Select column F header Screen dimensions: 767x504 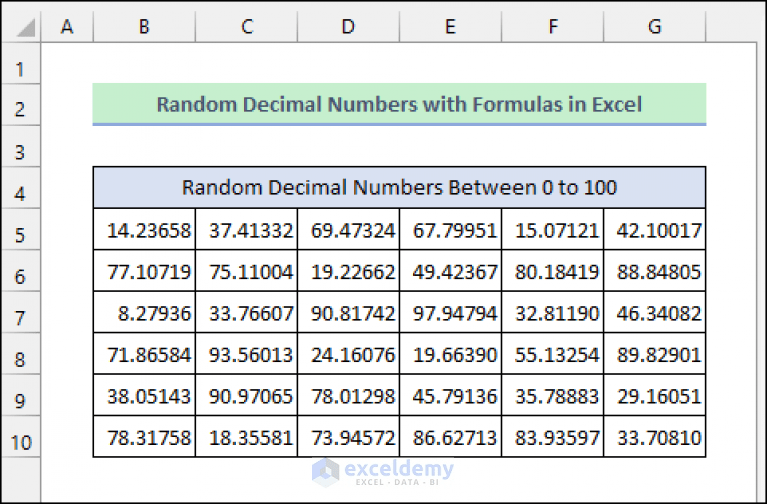click(553, 26)
